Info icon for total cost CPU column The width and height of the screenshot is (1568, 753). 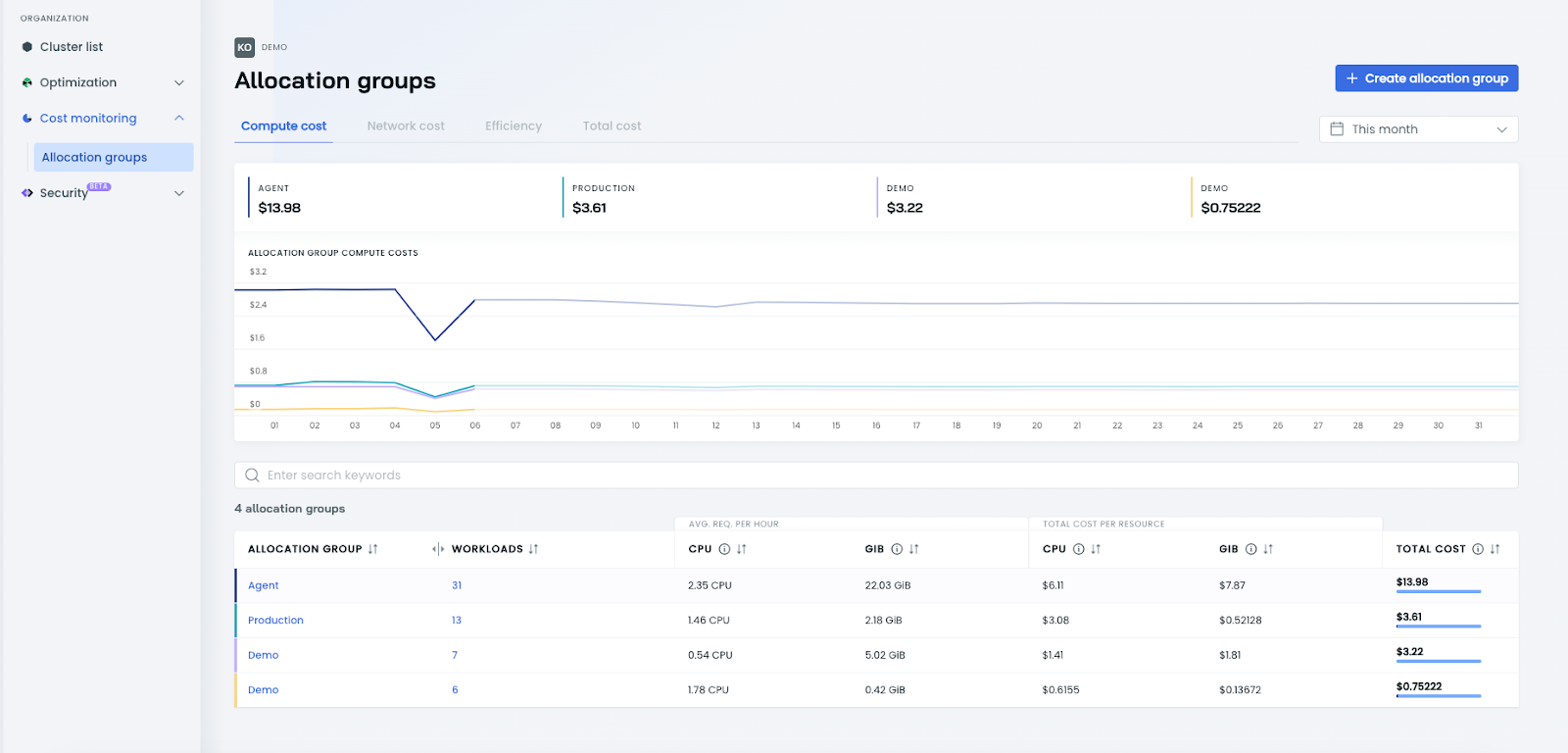pyautogui.click(x=1079, y=549)
